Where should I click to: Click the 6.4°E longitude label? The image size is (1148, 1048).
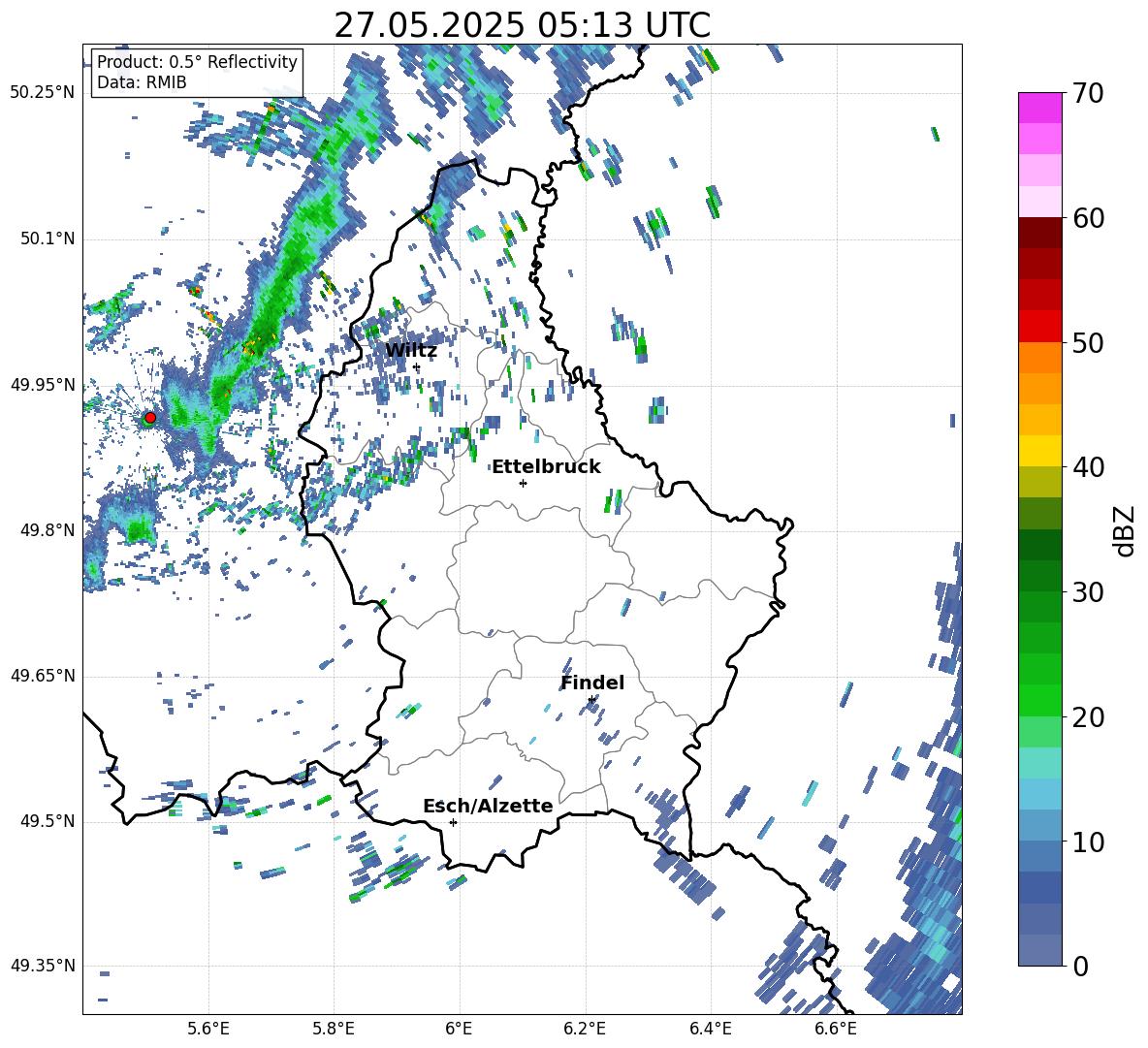coord(710,1029)
